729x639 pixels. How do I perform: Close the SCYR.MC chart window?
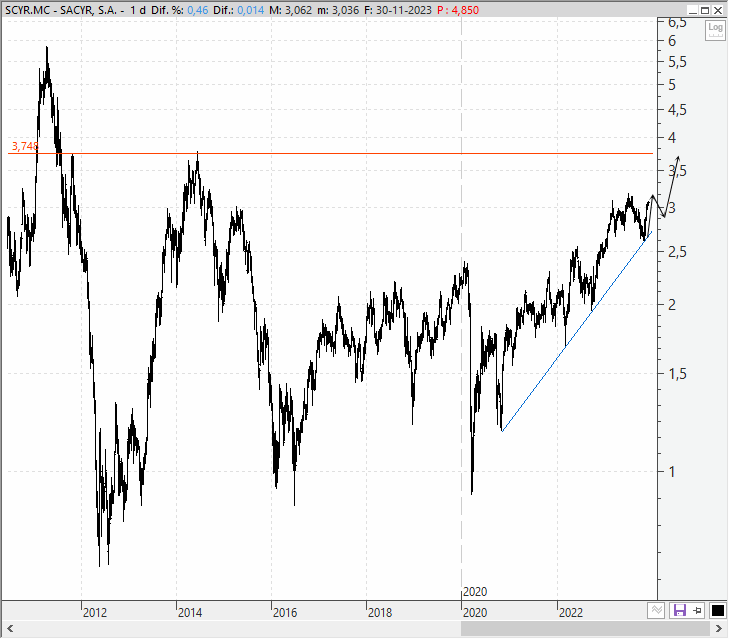click(718, 10)
